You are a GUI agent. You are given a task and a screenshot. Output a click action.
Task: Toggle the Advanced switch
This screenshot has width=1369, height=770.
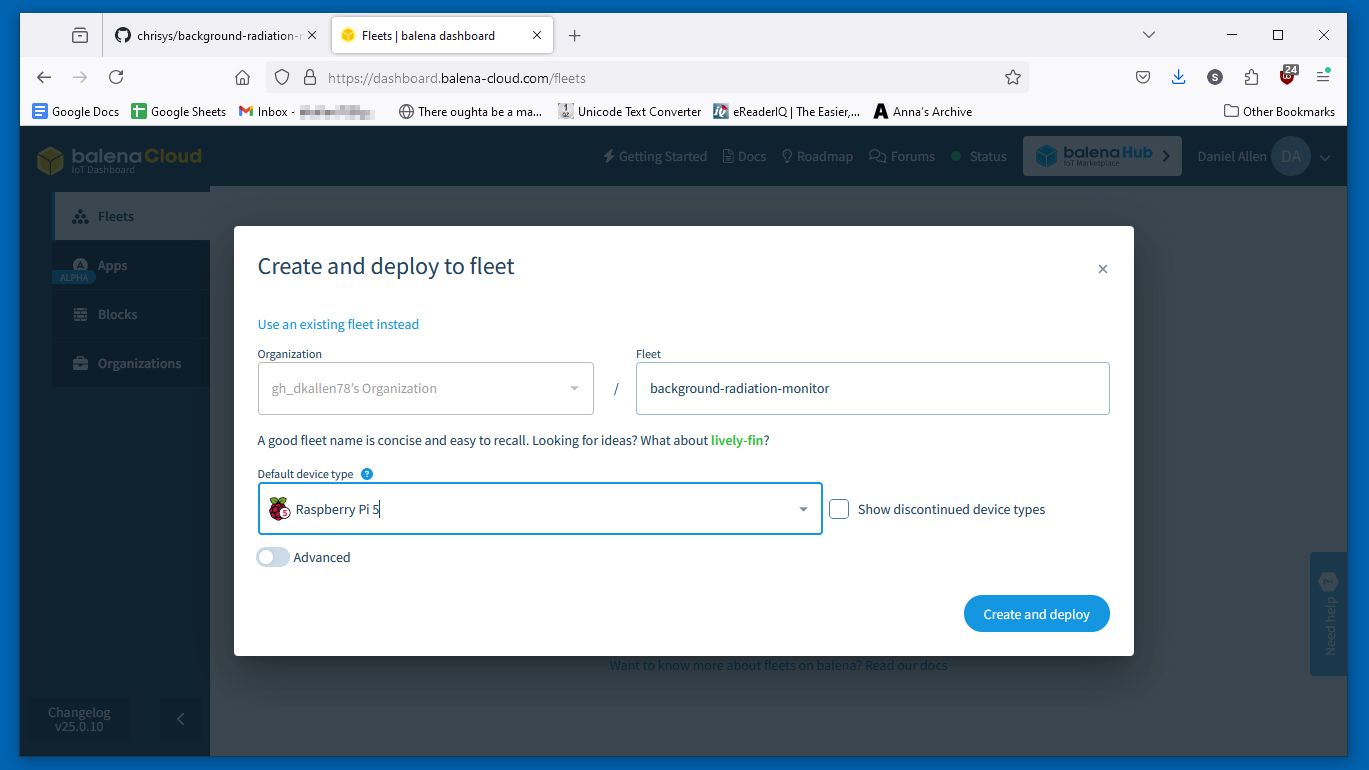click(273, 557)
